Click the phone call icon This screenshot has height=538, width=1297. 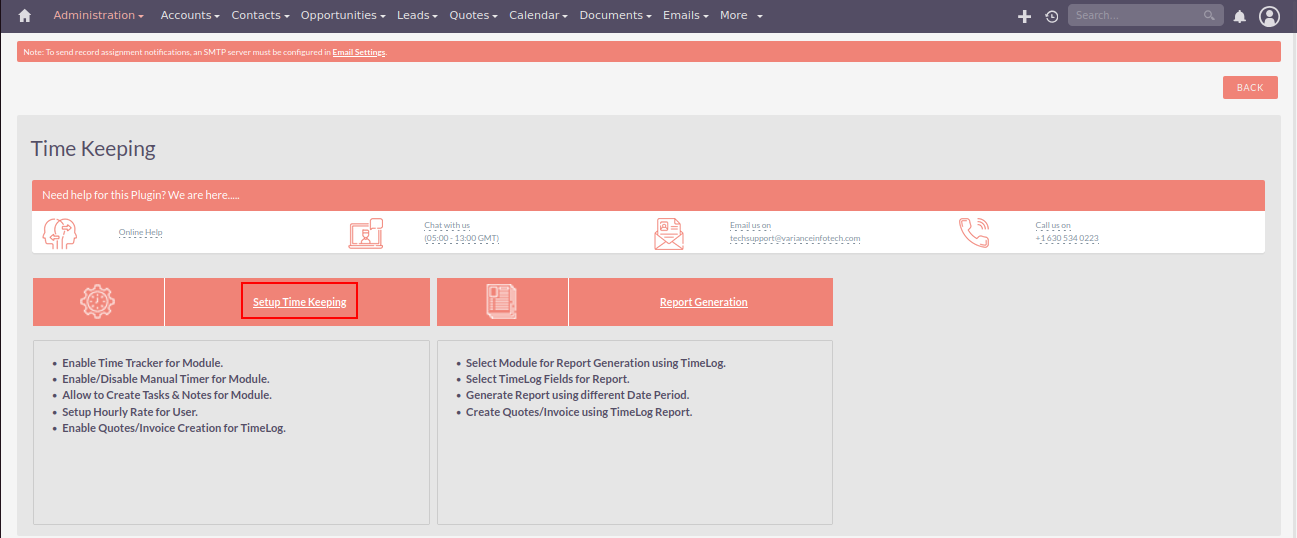coord(974,233)
